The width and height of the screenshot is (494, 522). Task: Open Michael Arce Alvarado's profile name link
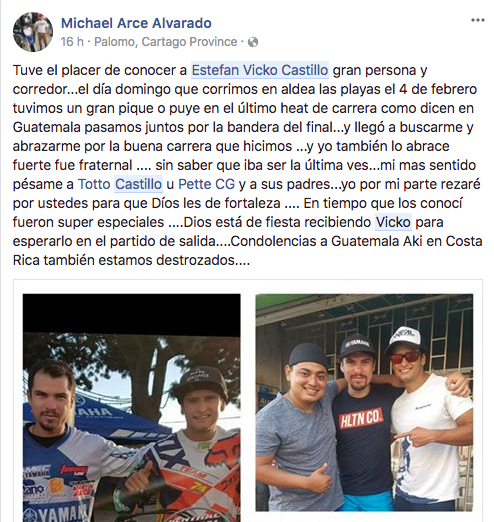point(136,23)
